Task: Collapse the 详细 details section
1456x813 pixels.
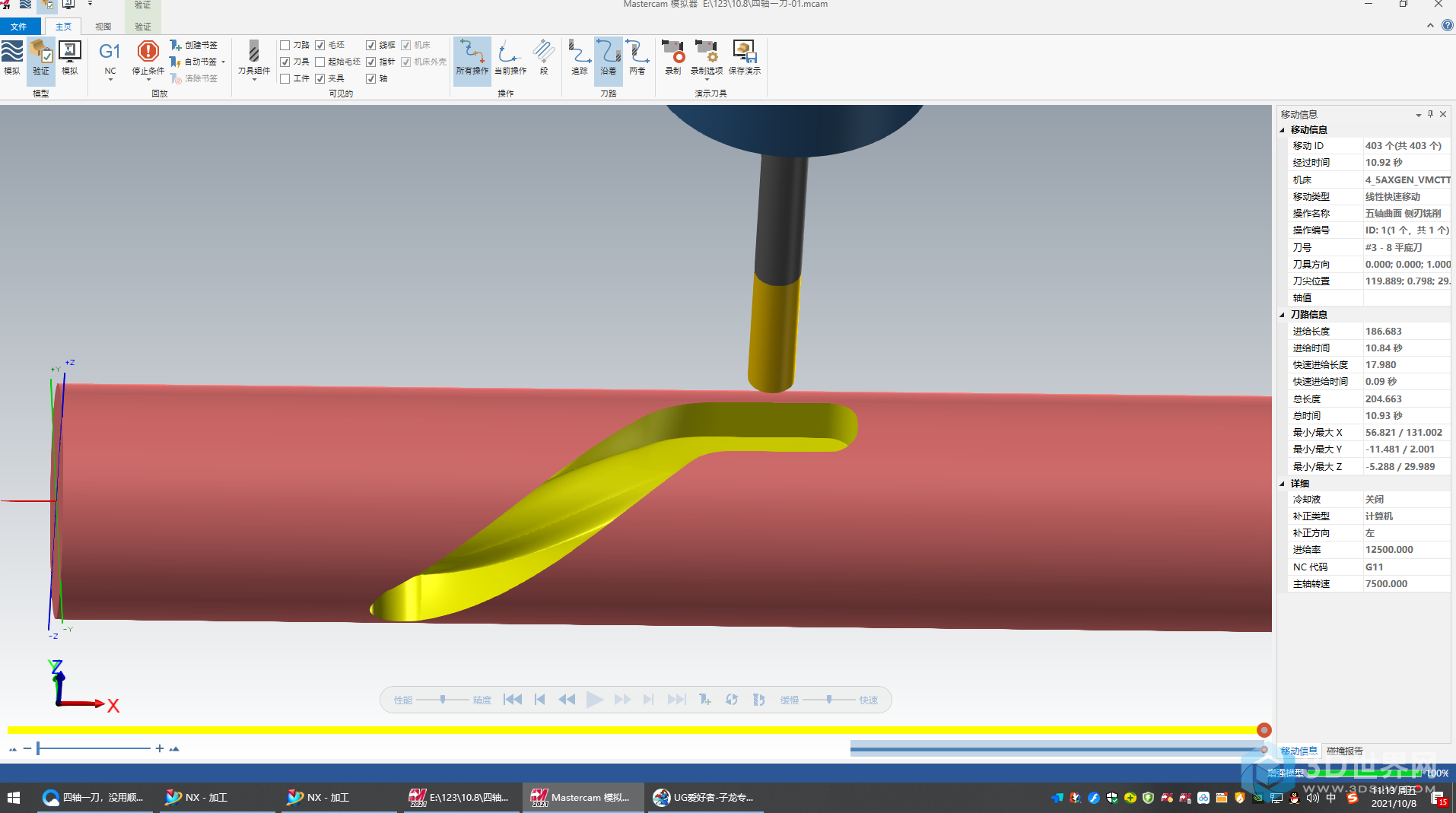Action: 1283,484
